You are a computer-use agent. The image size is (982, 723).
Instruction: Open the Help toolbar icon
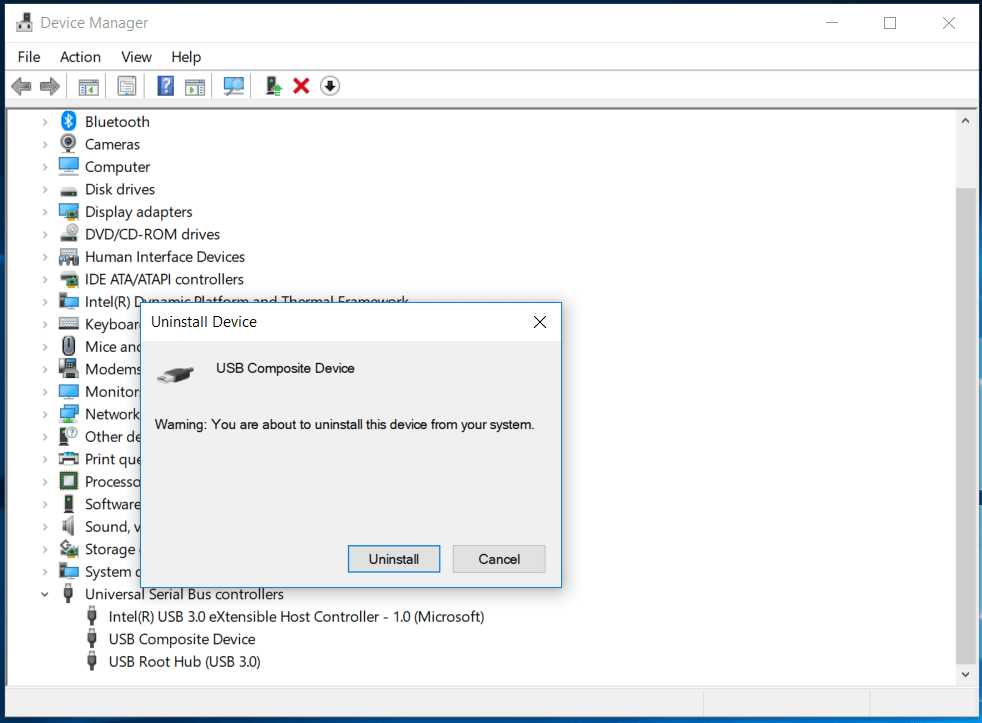coord(165,86)
